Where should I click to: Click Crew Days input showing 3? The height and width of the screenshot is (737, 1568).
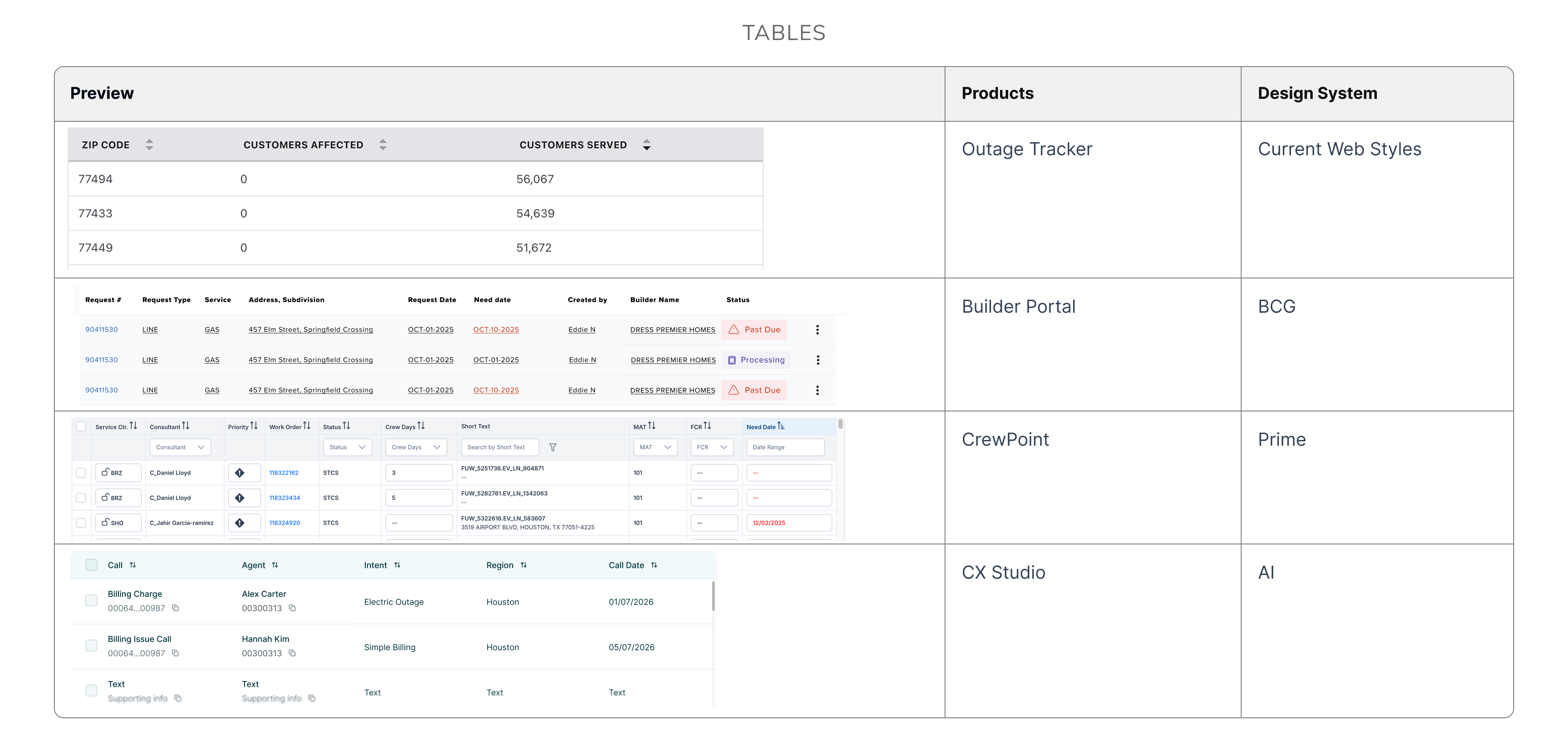(419, 473)
